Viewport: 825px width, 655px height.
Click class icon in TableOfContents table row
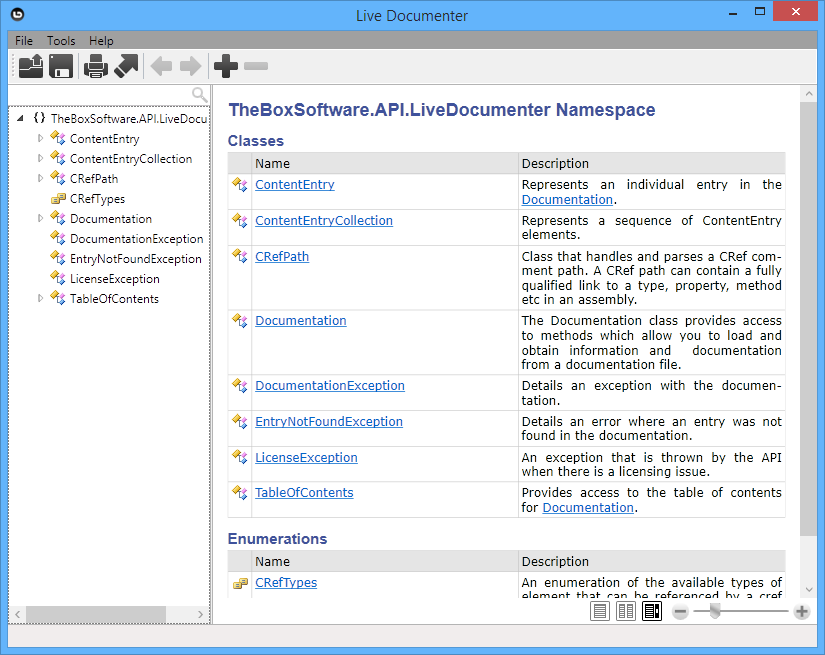pyautogui.click(x=240, y=493)
